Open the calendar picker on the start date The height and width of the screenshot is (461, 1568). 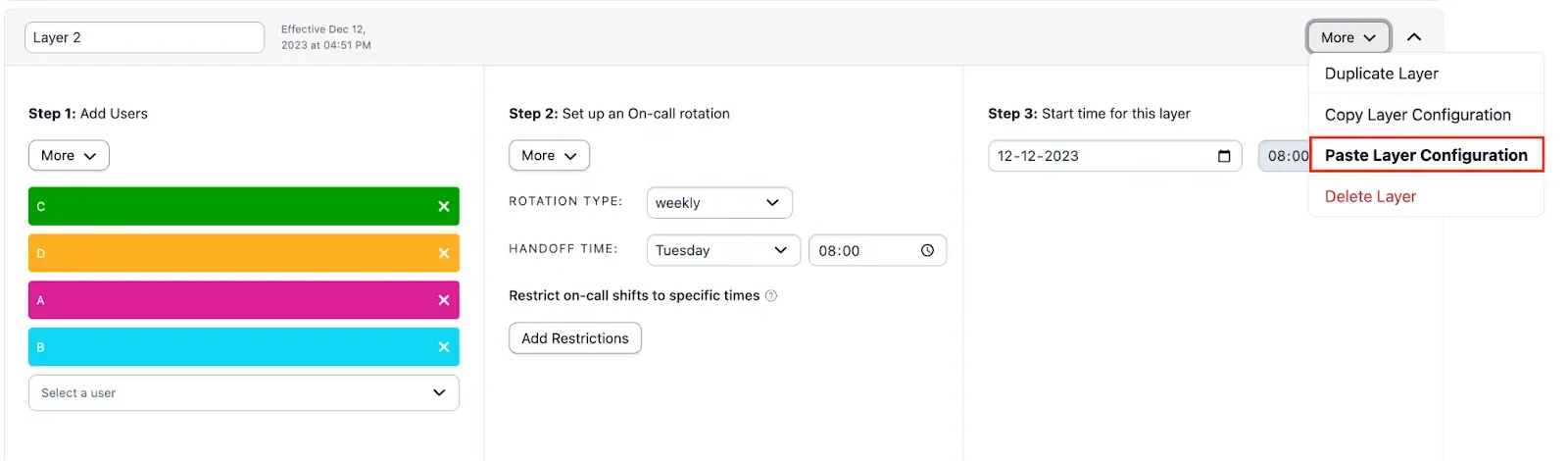tap(1223, 156)
